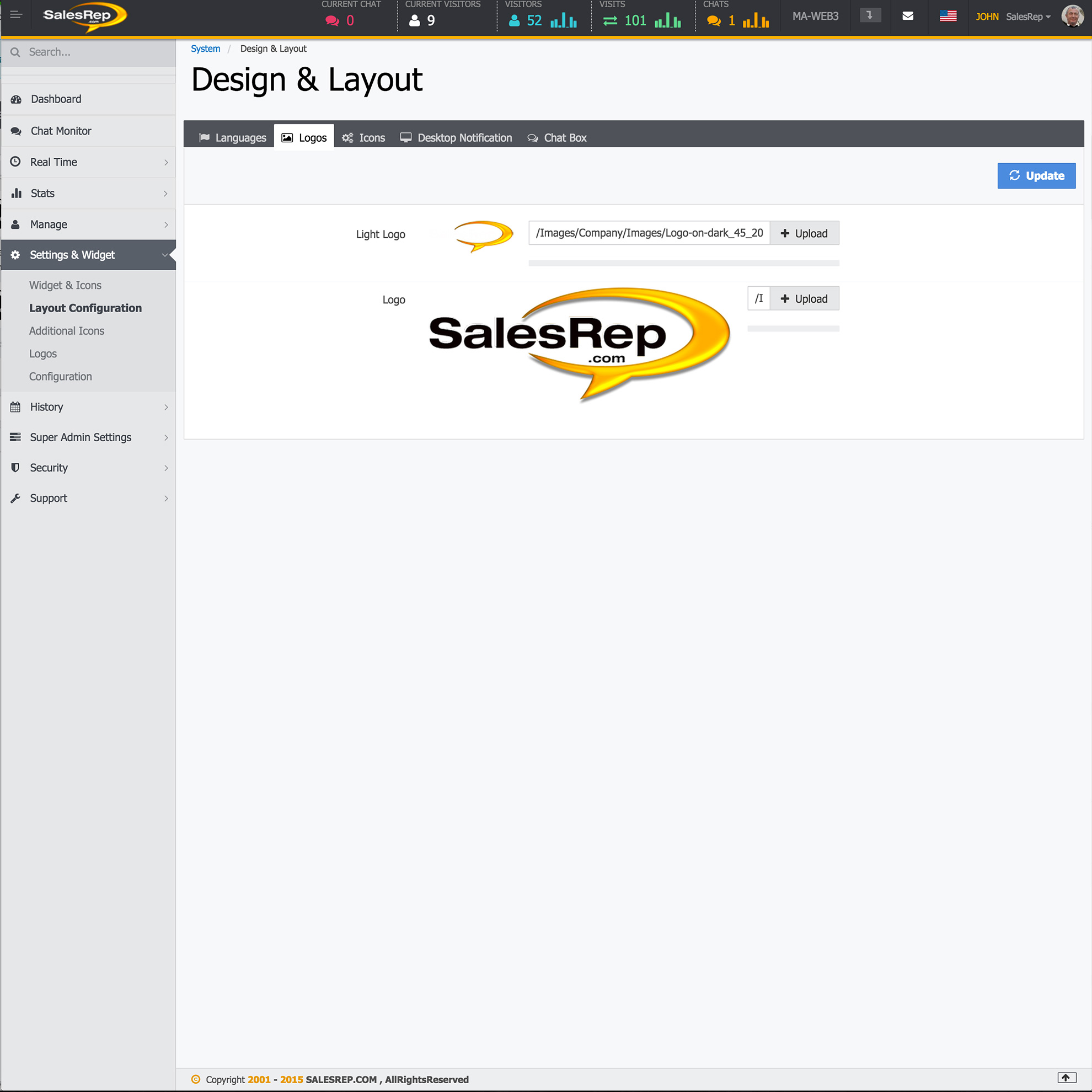
Task: Open Logos submenu item in sidebar
Action: pos(43,354)
